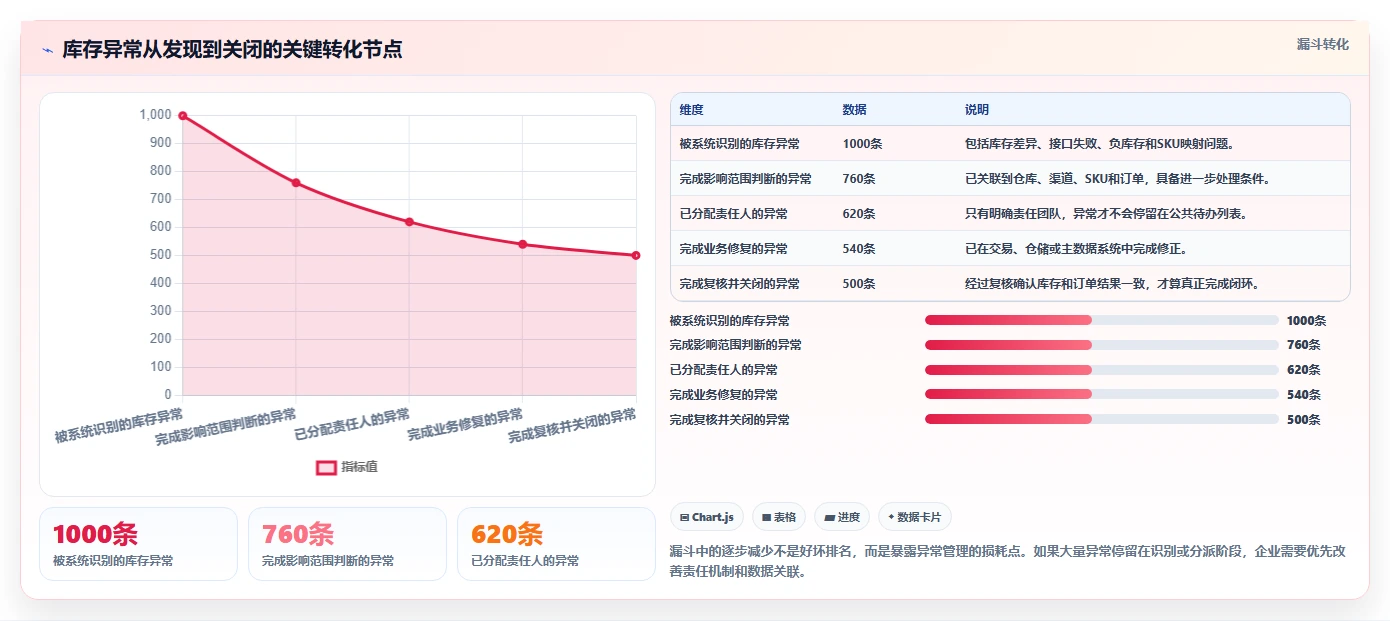Open the 760条 stat card
The width and height of the screenshot is (1390, 621).
[347, 544]
